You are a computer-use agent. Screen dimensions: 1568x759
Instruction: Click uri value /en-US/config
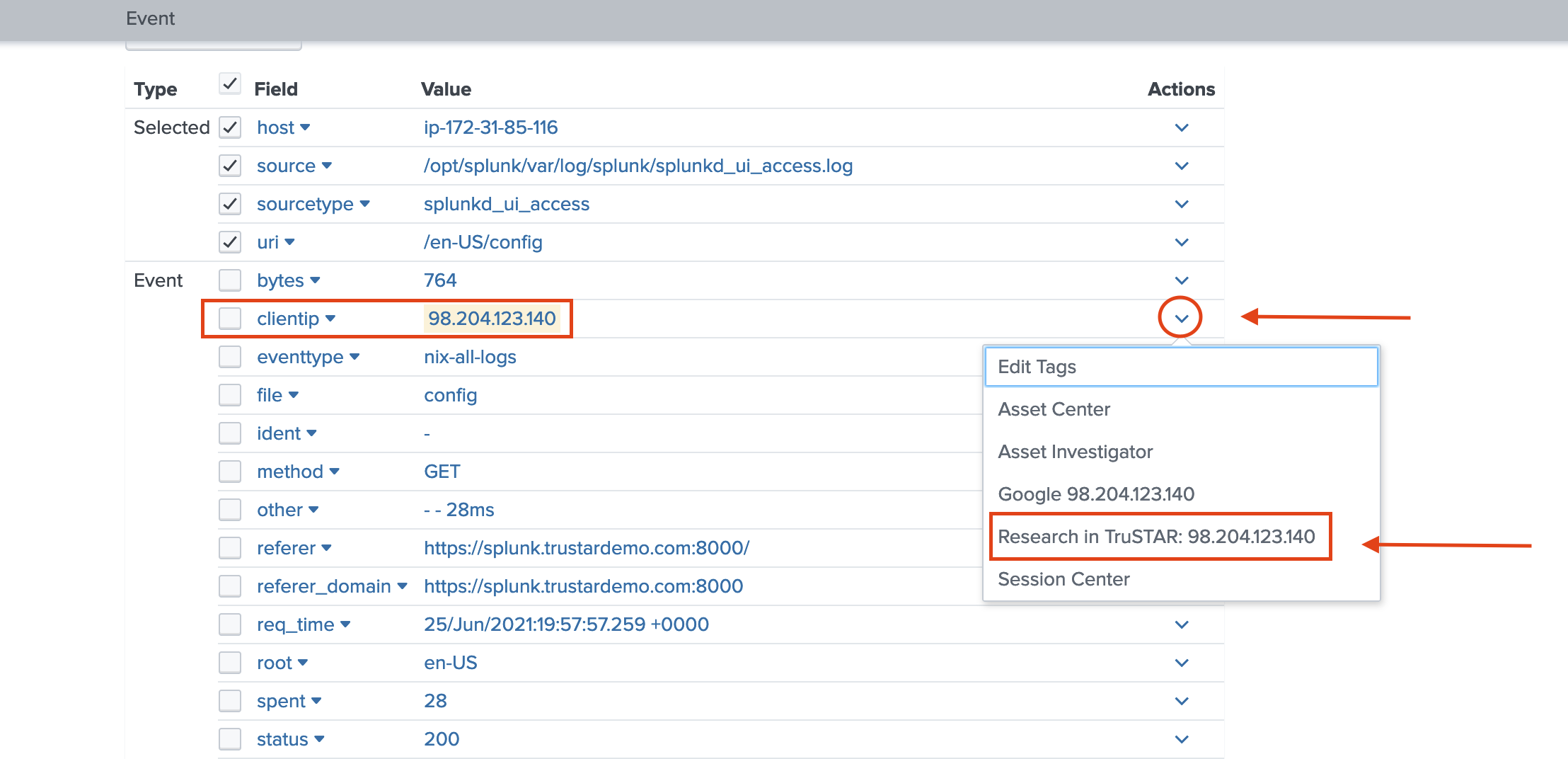(x=483, y=242)
